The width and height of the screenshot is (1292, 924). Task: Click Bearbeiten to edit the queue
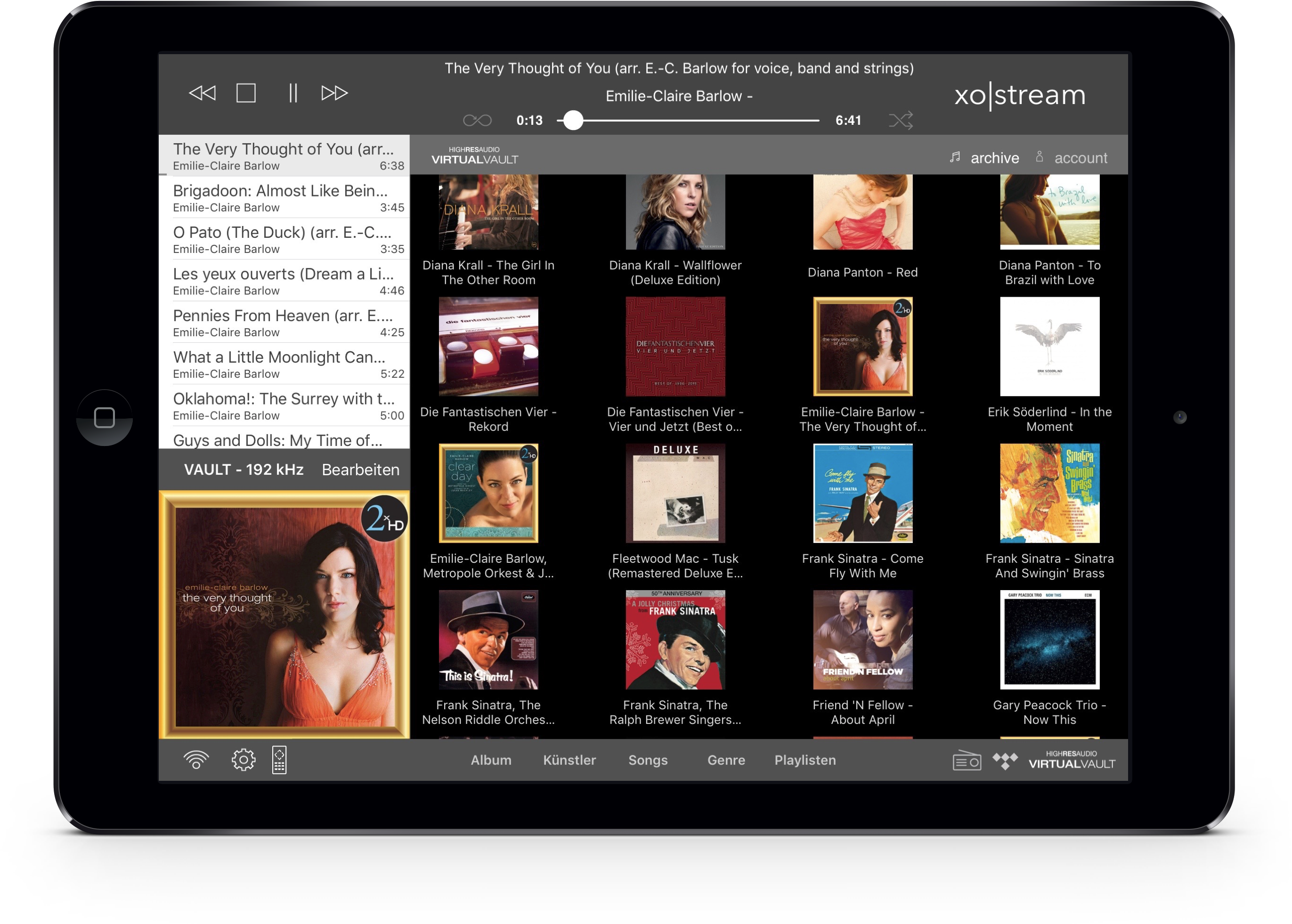[361, 470]
